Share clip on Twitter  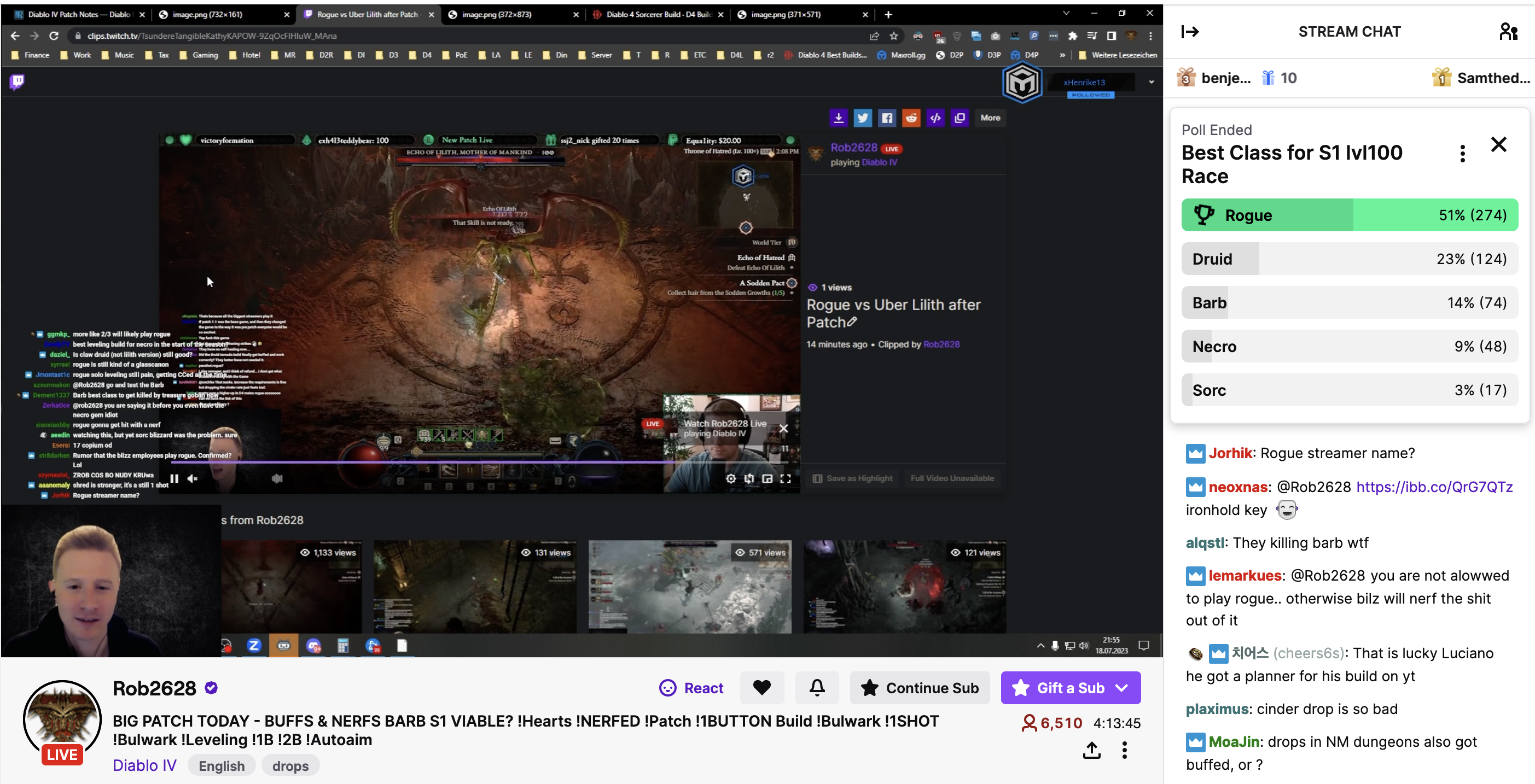(862, 118)
